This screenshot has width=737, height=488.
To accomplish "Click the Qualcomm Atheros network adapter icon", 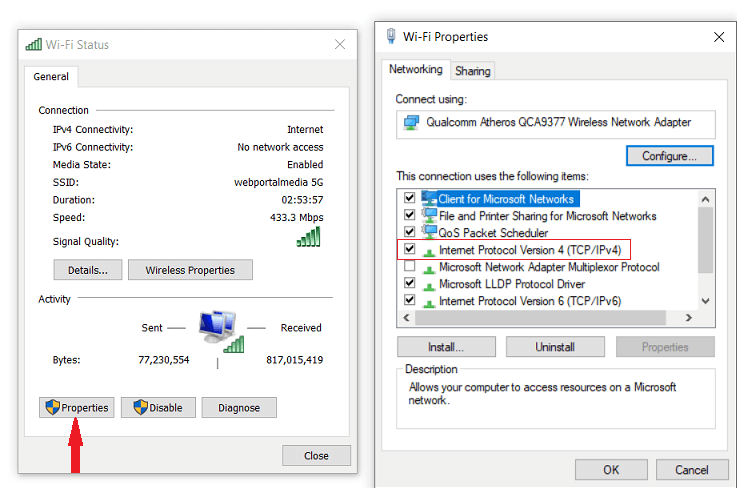I will 411,123.
